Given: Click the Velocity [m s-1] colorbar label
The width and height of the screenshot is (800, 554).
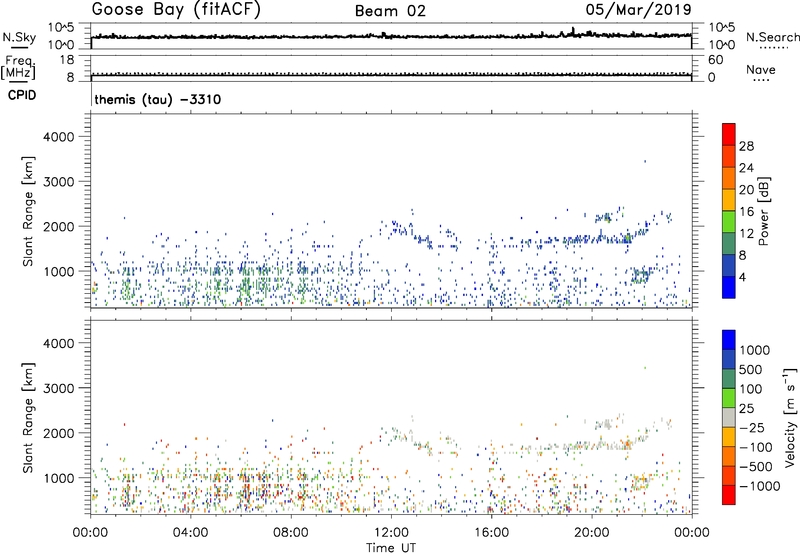Looking at the screenshot, I should click(790, 417).
